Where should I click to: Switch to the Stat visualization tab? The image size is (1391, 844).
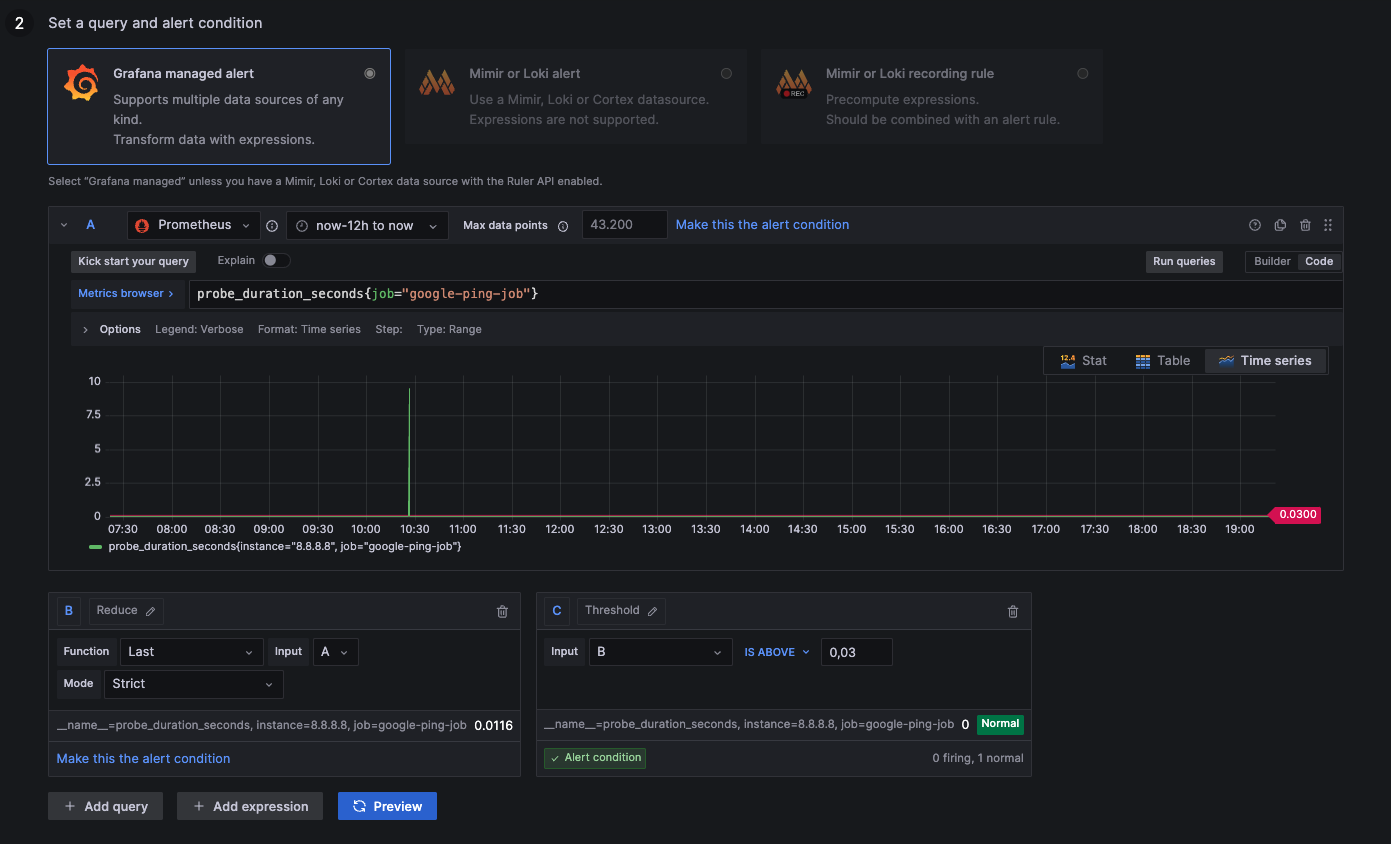pos(1084,361)
